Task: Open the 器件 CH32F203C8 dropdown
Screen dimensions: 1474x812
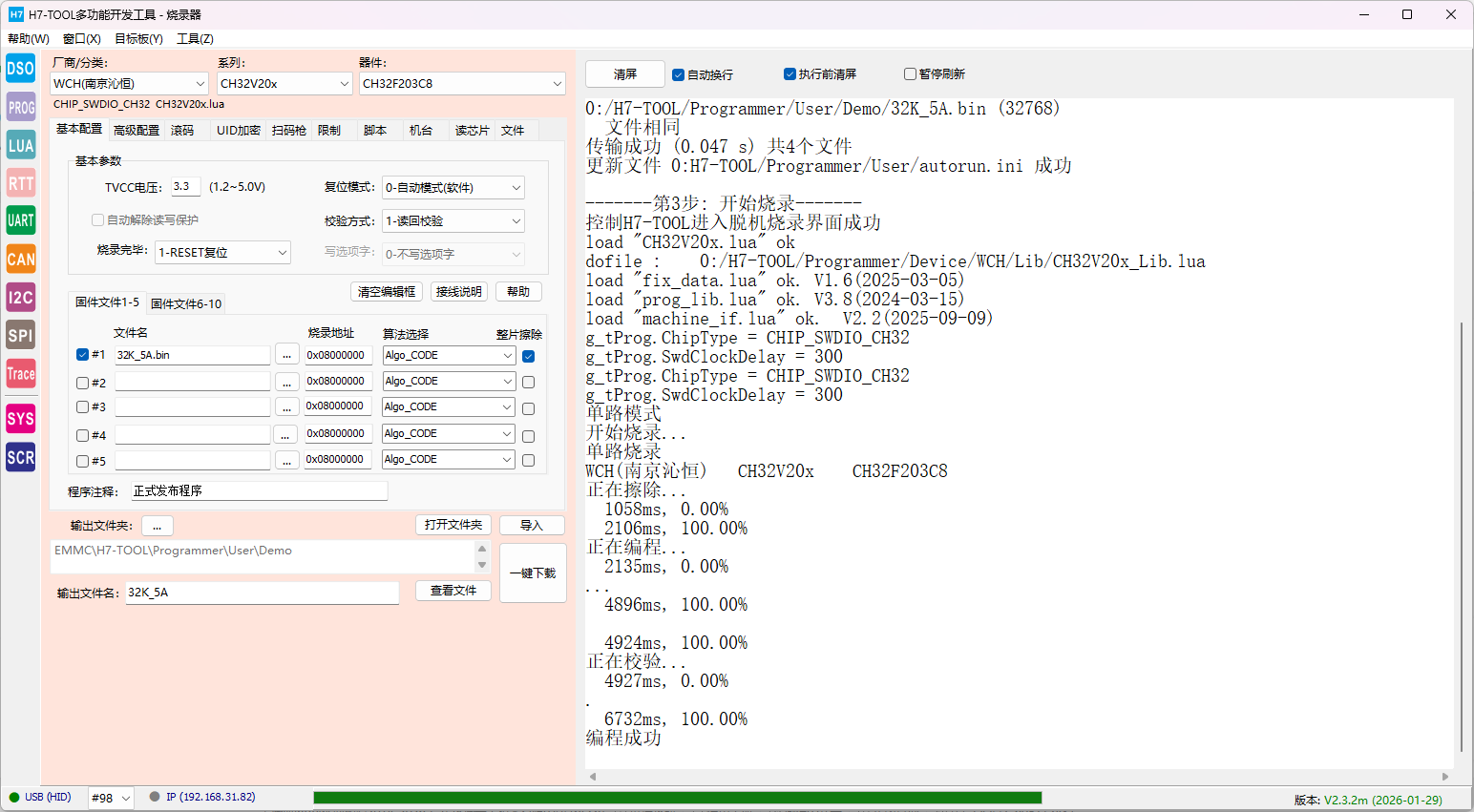Action: 462,84
